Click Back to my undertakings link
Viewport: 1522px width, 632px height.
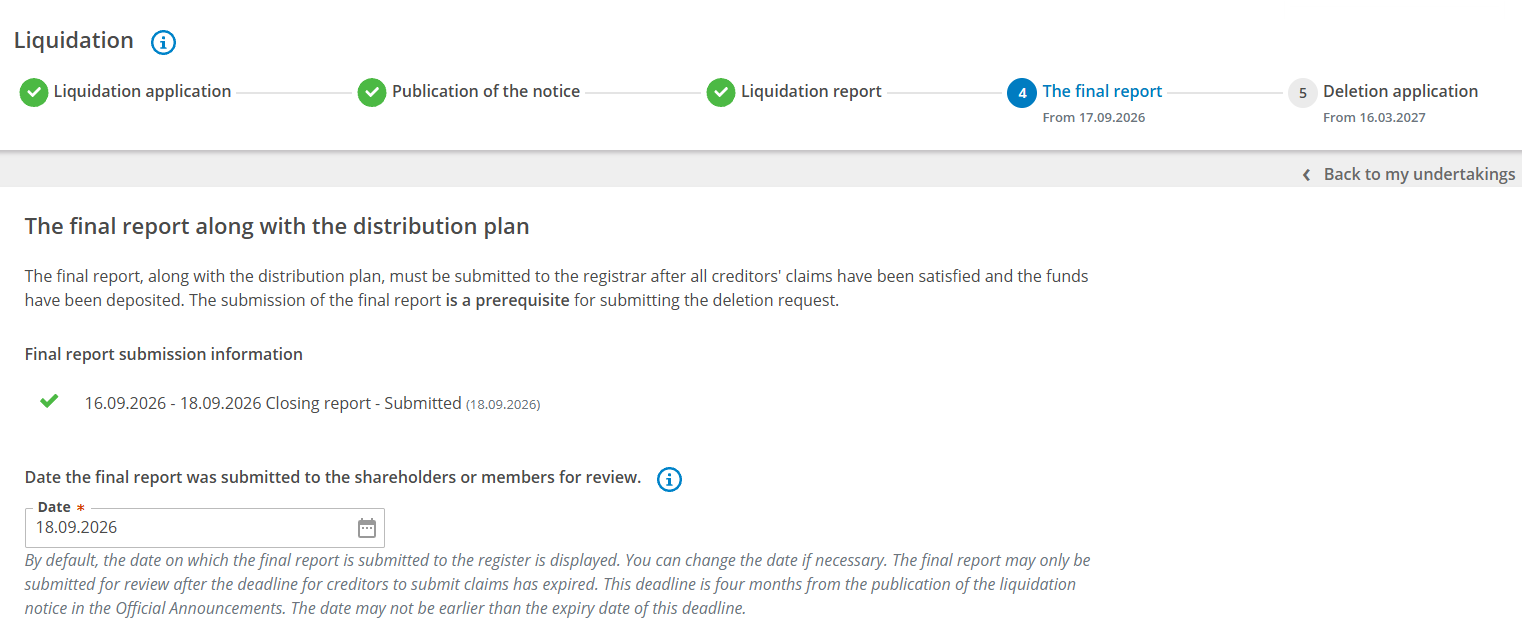1419,174
